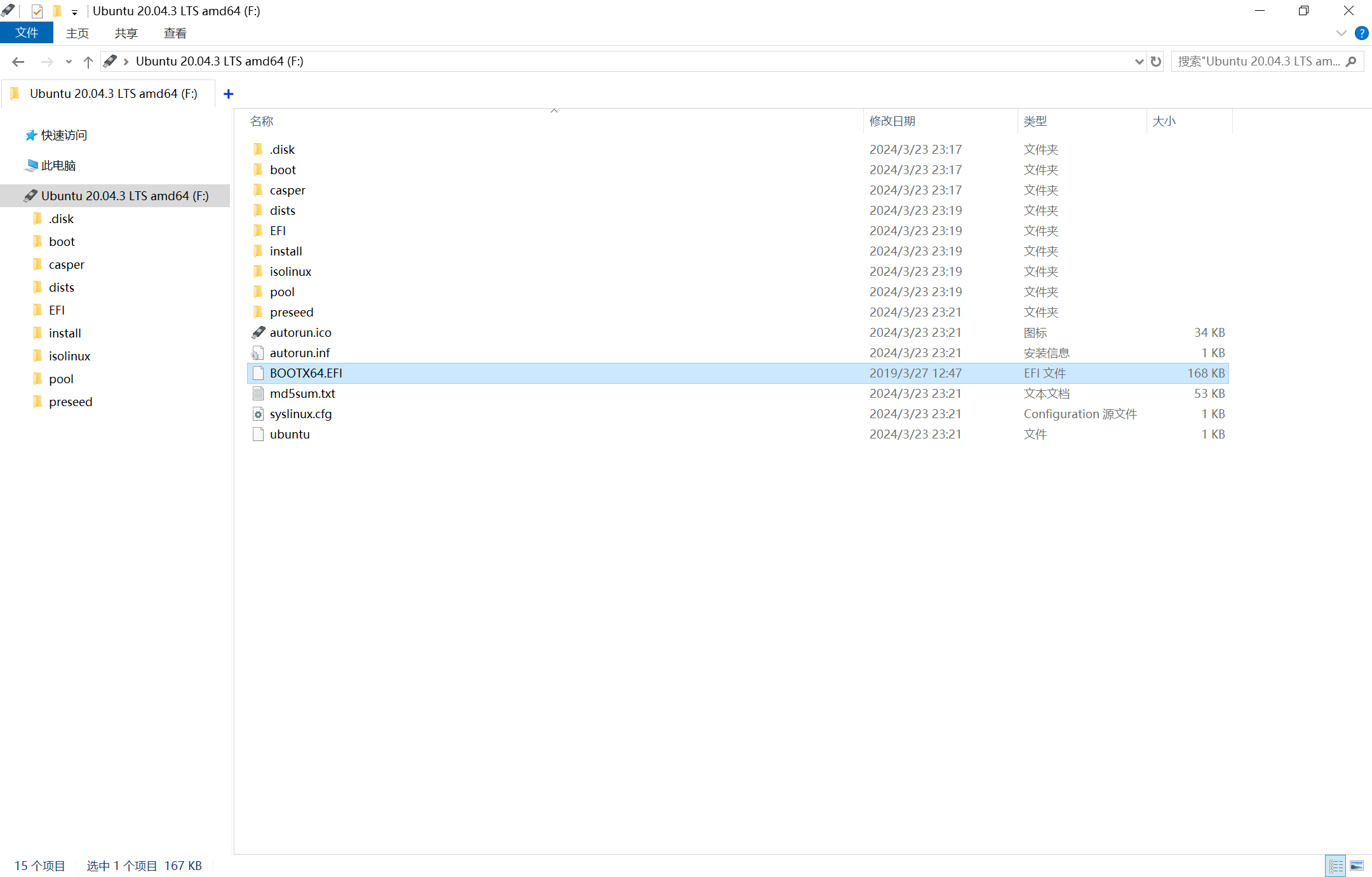This screenshot has width=1372, height=877.
Task: Select the ubuntu file icon
Action: 258,434
